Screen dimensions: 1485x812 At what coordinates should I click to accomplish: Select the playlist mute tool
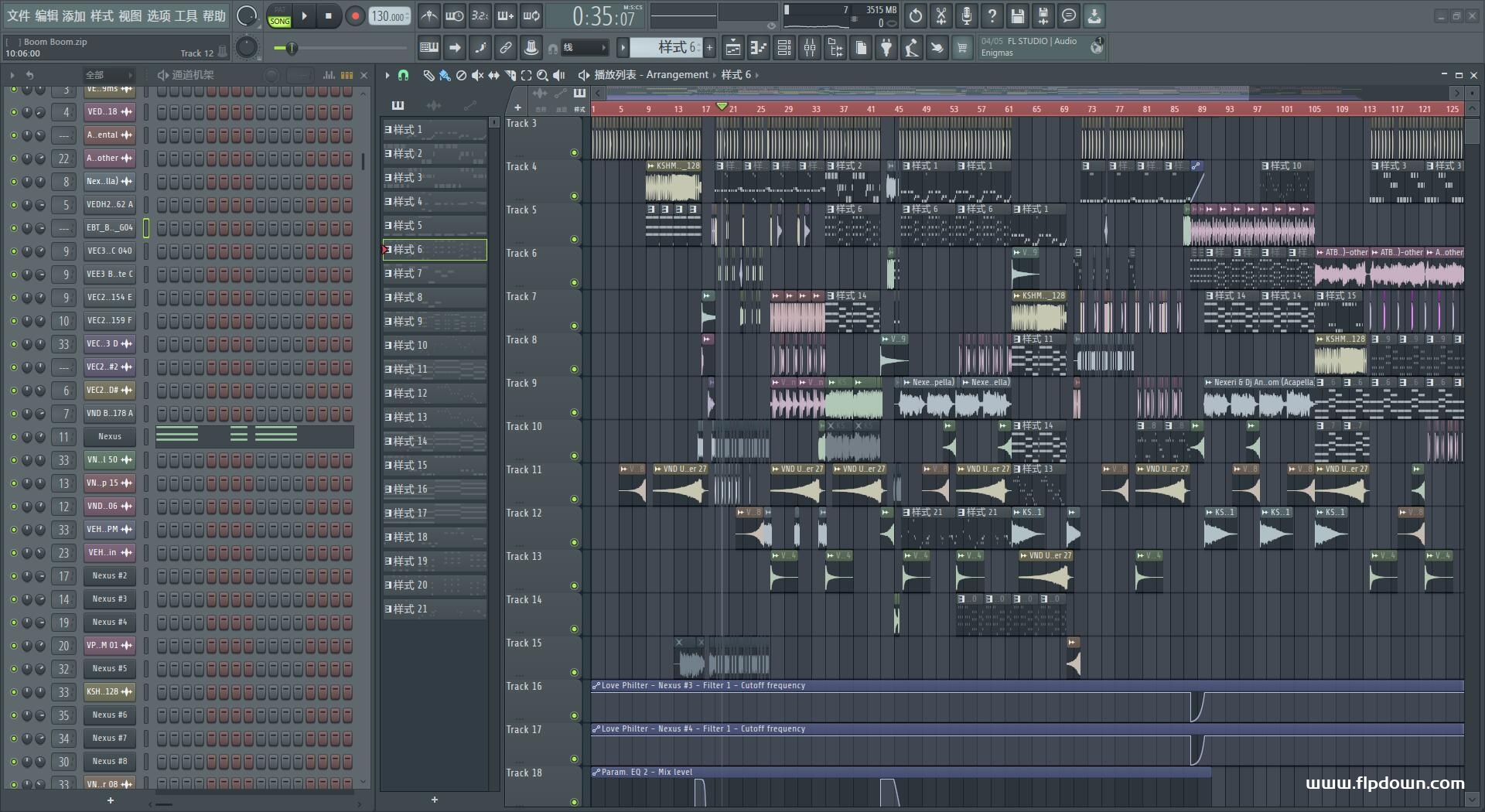477,75
